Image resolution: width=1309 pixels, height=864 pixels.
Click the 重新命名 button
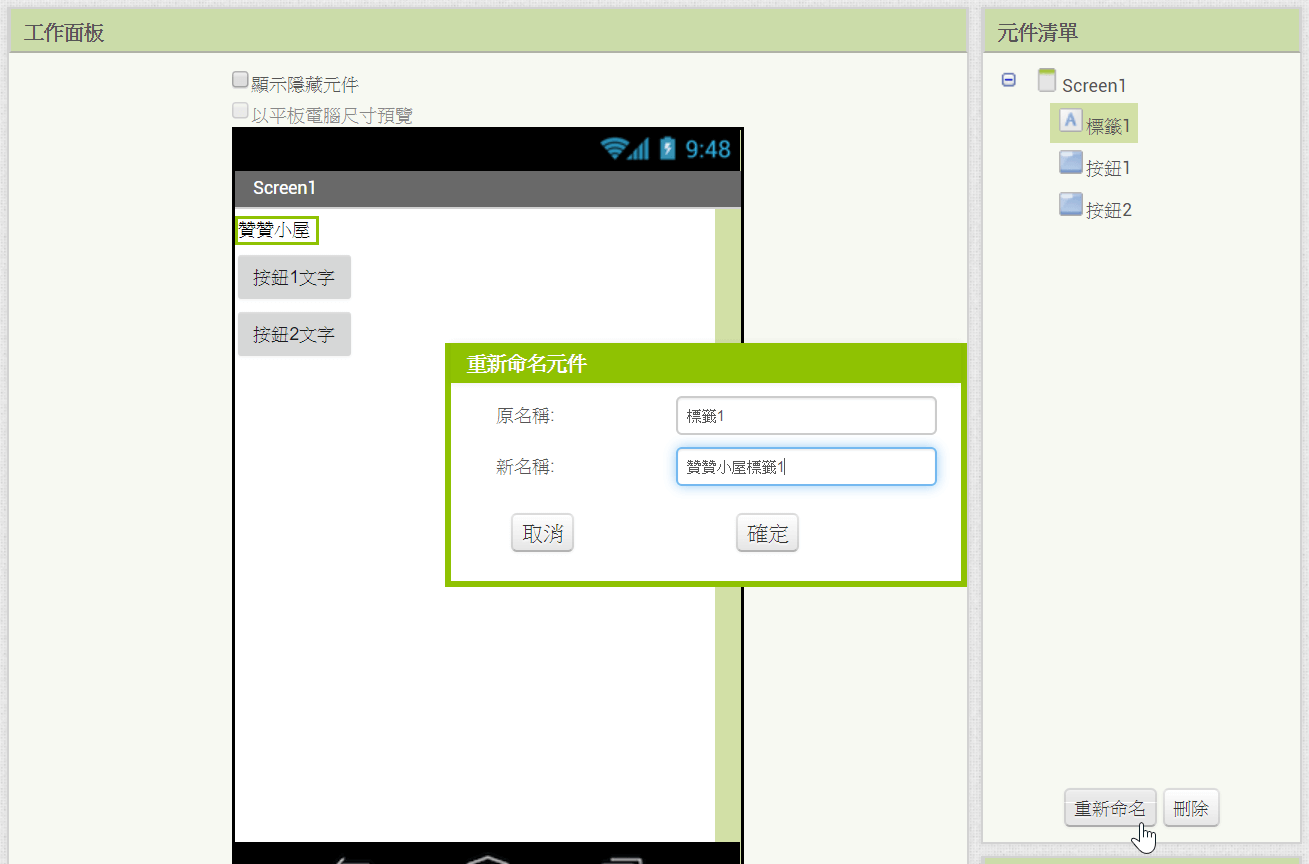1110,808
